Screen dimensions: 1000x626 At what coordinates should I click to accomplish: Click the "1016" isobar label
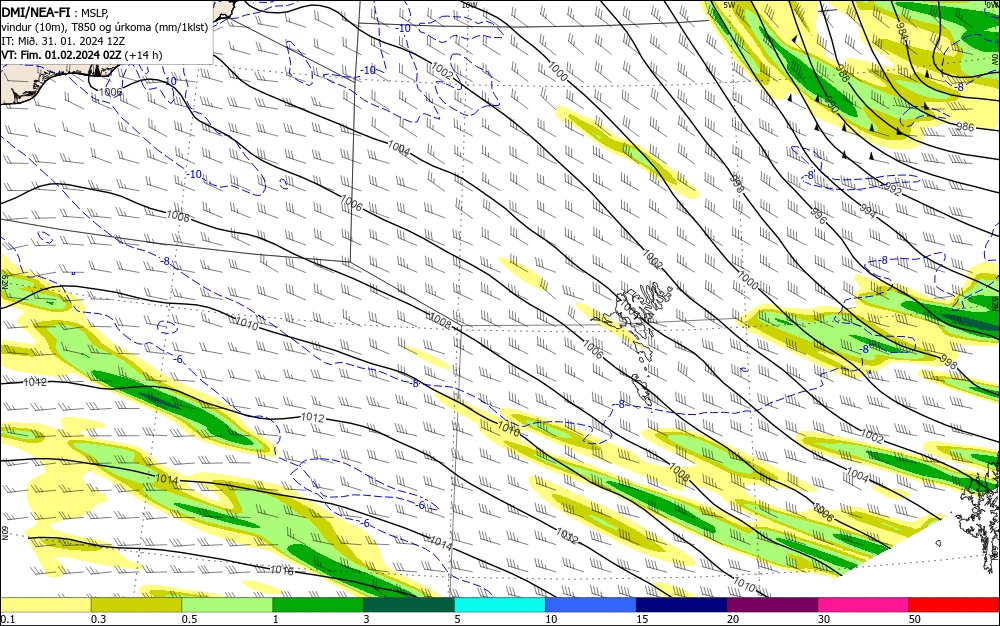(282, 571)
